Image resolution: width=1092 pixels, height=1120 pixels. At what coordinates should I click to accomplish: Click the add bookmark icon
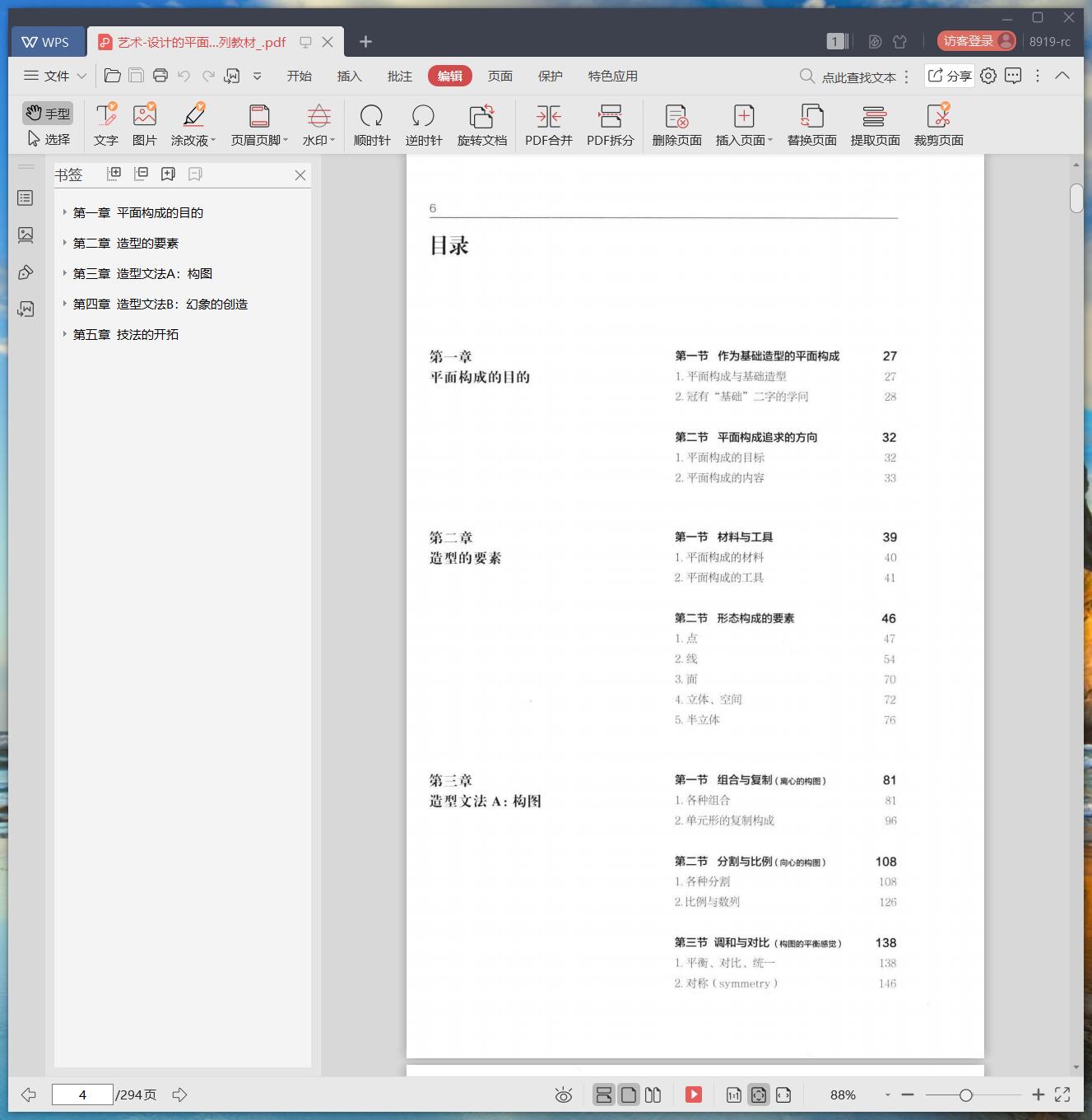click(168, 174)
